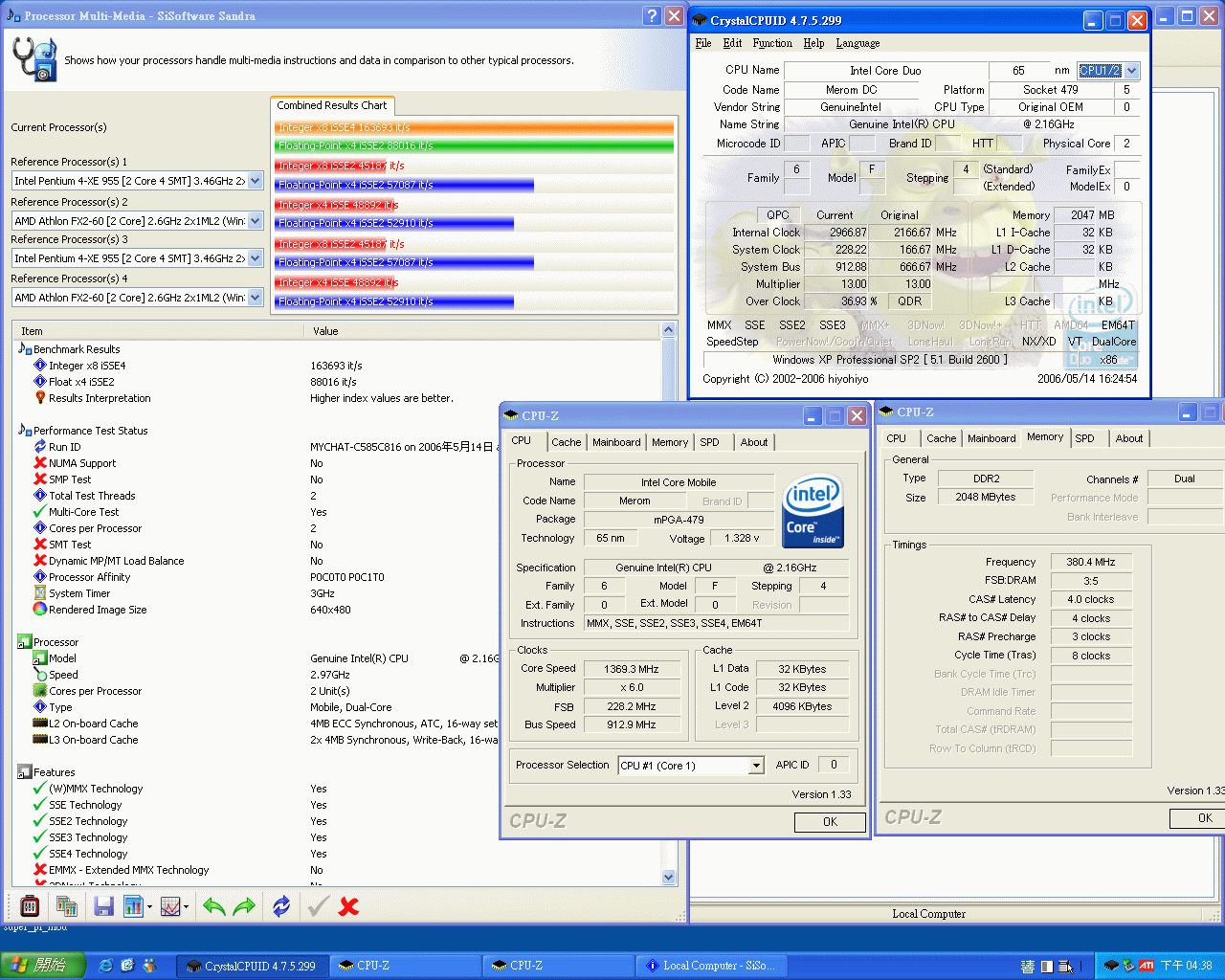Click the Safely Remove Hardware tray icon
1225x980 pixels.
[1129, 966]
